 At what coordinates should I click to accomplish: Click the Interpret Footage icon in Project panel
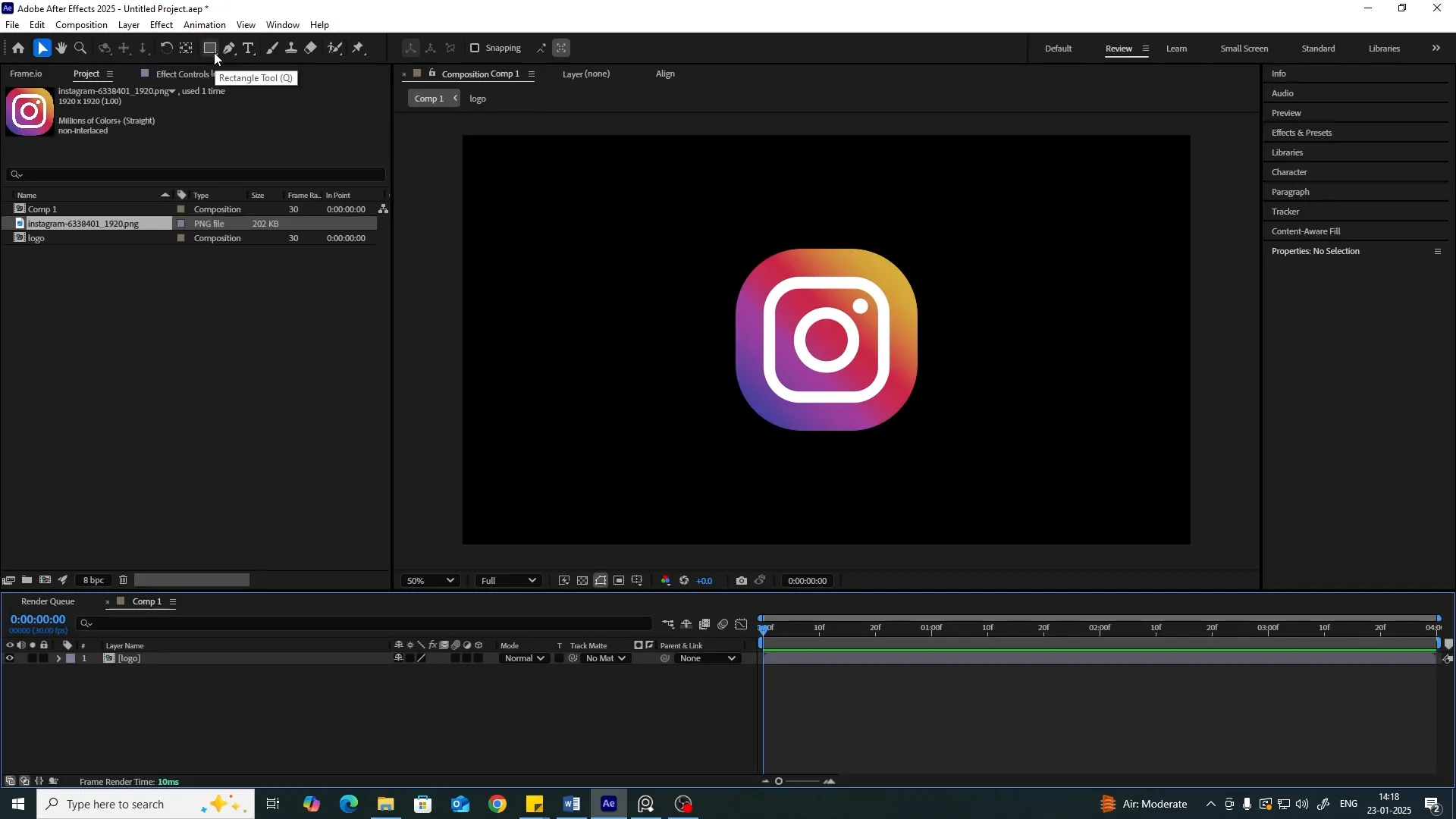pyautogui.click(x=9, y=580)
